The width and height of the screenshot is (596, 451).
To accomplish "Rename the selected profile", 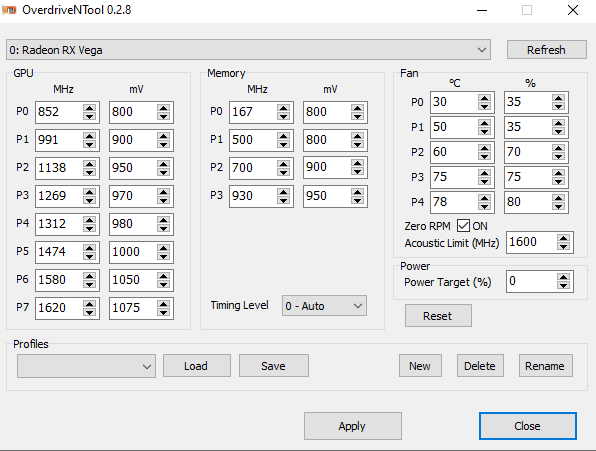I will (x=545, y=366).
